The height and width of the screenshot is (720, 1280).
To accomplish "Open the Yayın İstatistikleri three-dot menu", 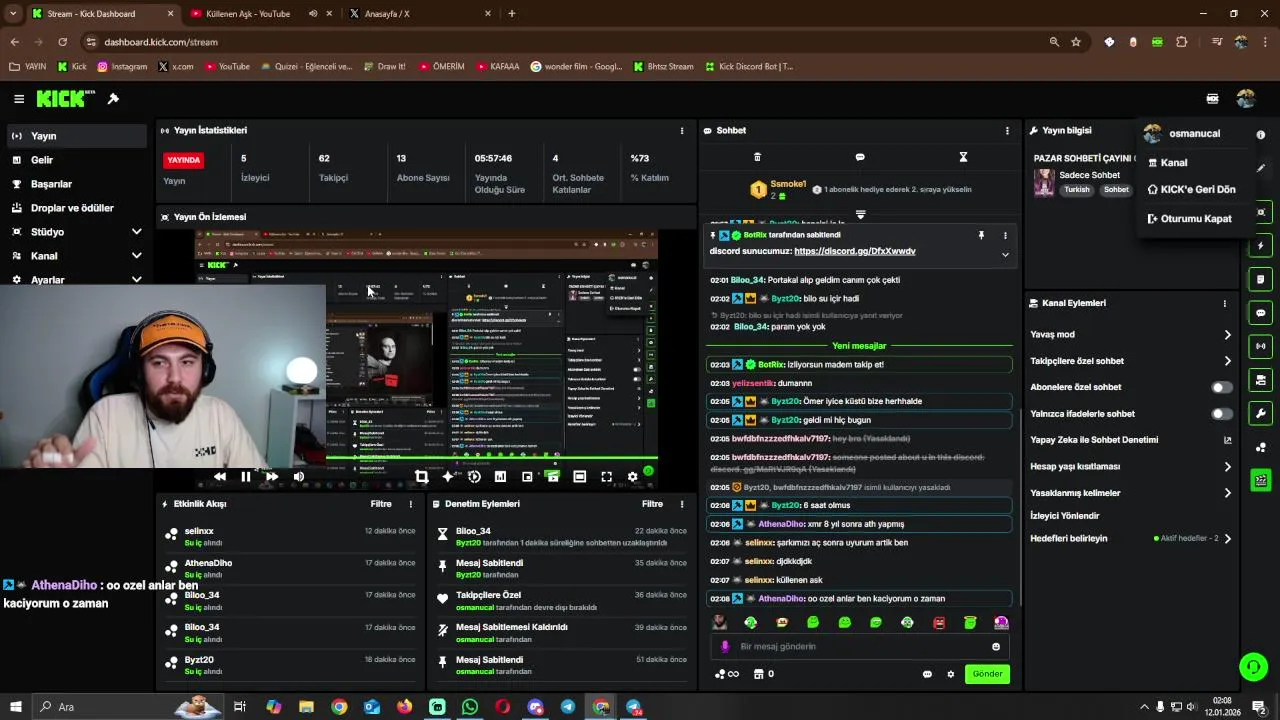I will [x=682, y=131].
